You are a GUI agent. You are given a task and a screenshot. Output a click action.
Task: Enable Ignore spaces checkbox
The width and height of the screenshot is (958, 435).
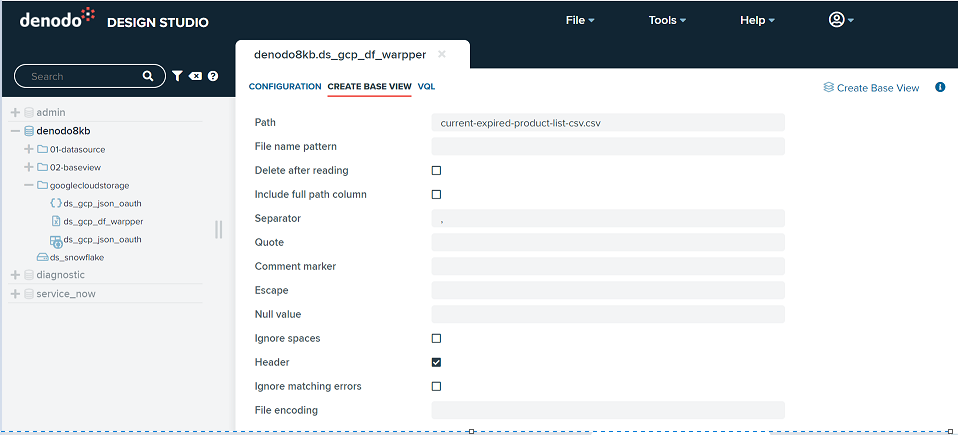point(436,338)
